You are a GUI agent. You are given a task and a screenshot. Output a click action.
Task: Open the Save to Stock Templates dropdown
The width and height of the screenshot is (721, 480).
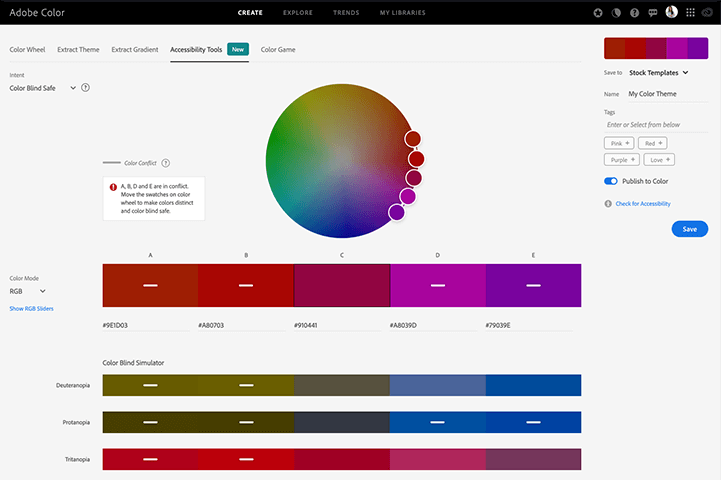pos(658,73)
